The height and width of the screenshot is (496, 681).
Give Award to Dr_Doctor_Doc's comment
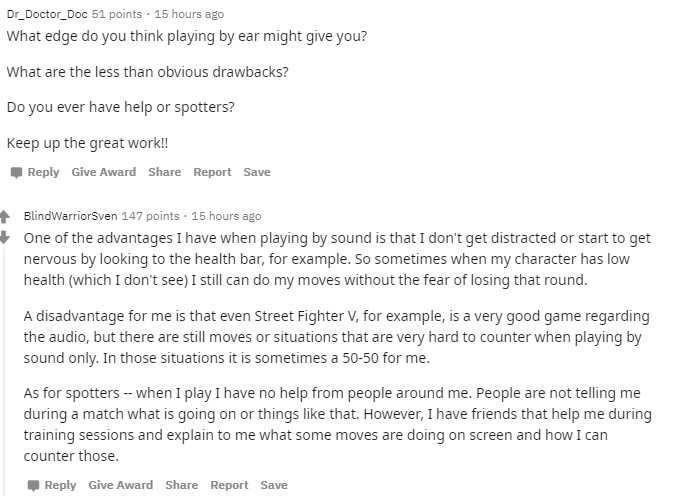tap(104, 172)
